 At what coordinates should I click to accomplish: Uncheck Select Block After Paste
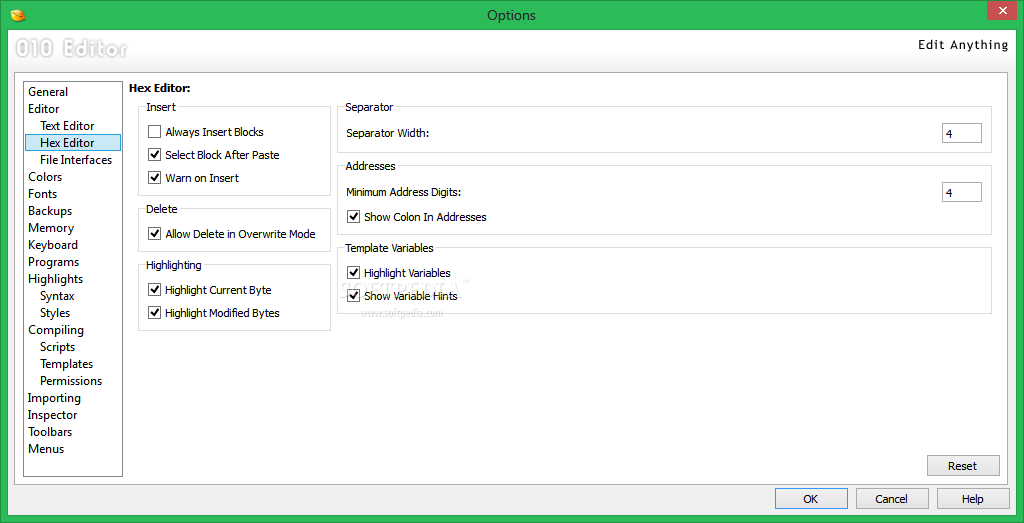154,155
